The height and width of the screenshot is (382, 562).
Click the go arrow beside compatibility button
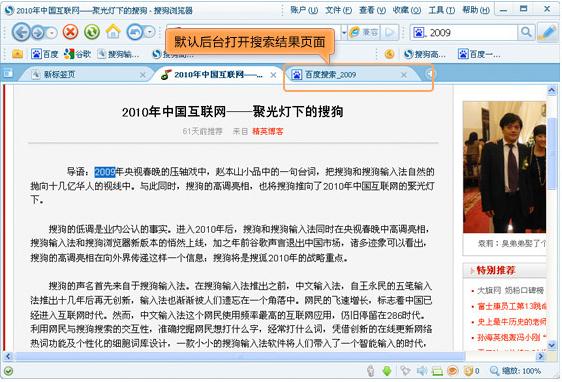coord(390,33)
